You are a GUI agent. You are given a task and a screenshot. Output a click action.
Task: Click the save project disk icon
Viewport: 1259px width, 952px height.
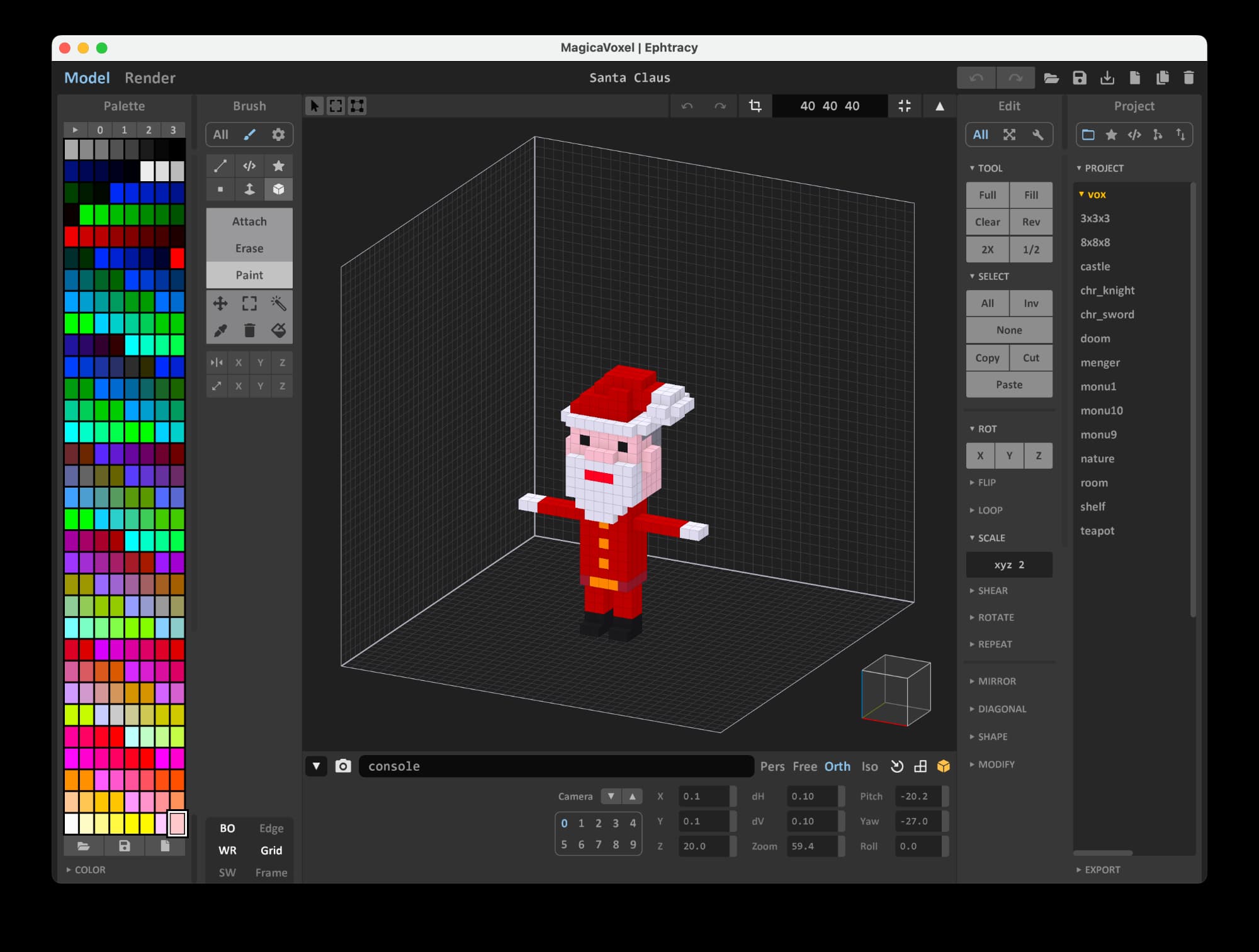(x=1080, y=77)
